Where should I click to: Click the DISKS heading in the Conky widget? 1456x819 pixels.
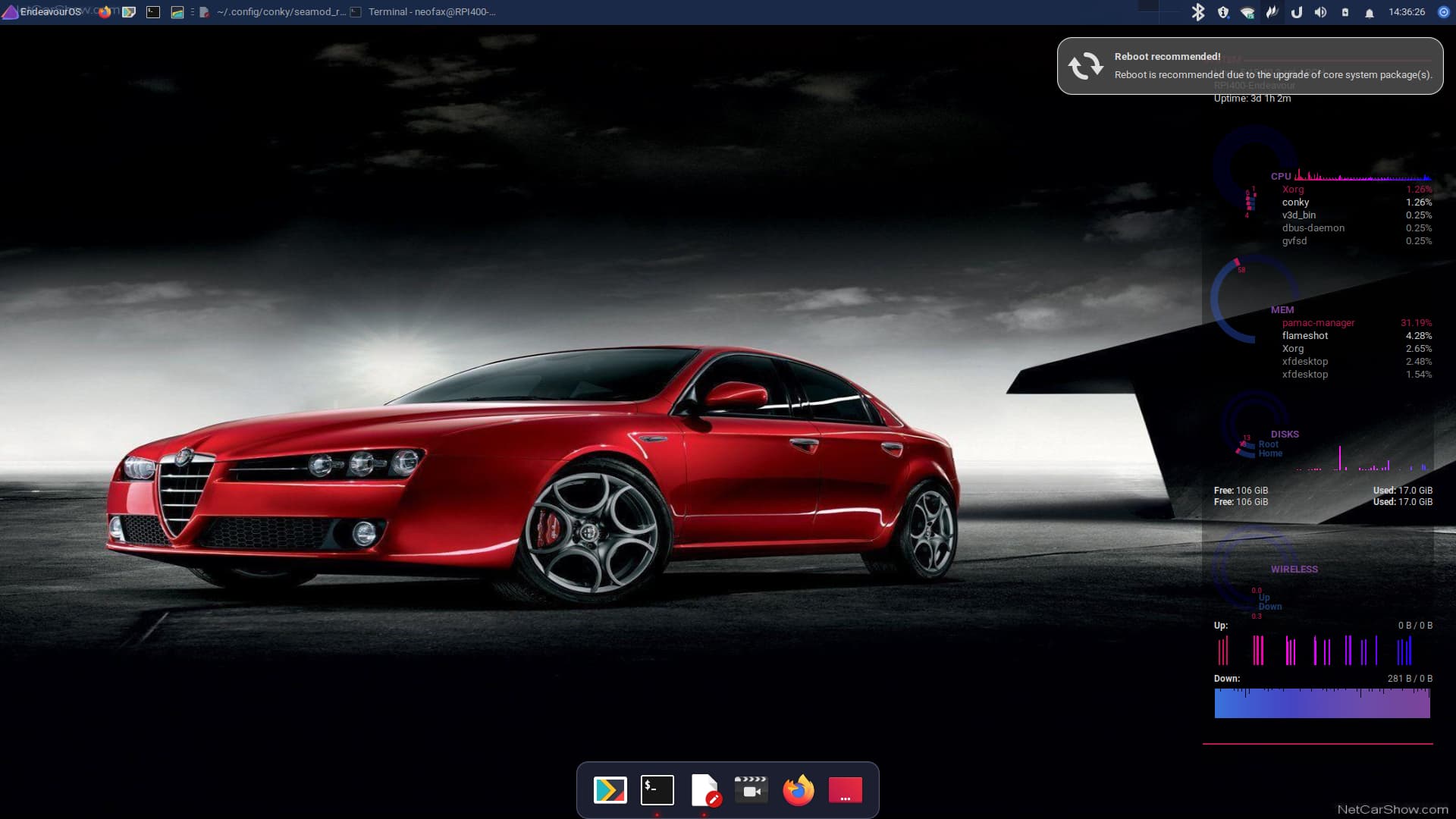(1285, 435)
